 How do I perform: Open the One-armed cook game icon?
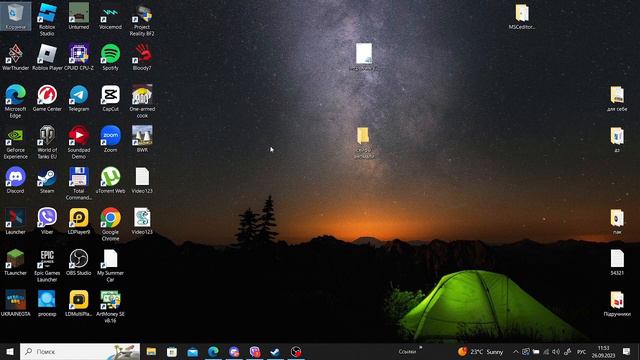pos(142,101)
